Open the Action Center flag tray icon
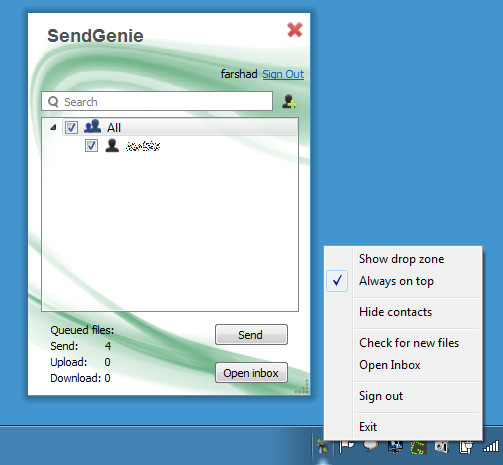 (347, 447)
